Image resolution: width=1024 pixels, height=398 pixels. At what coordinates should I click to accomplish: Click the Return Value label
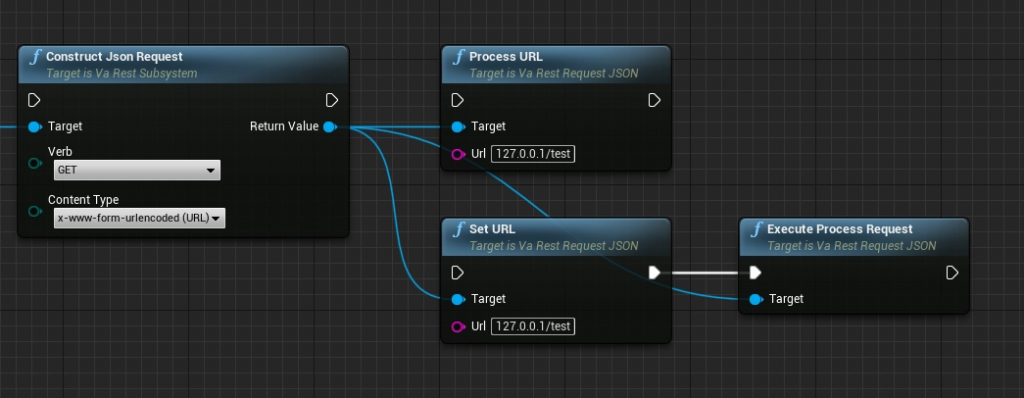tap(284, 126)
